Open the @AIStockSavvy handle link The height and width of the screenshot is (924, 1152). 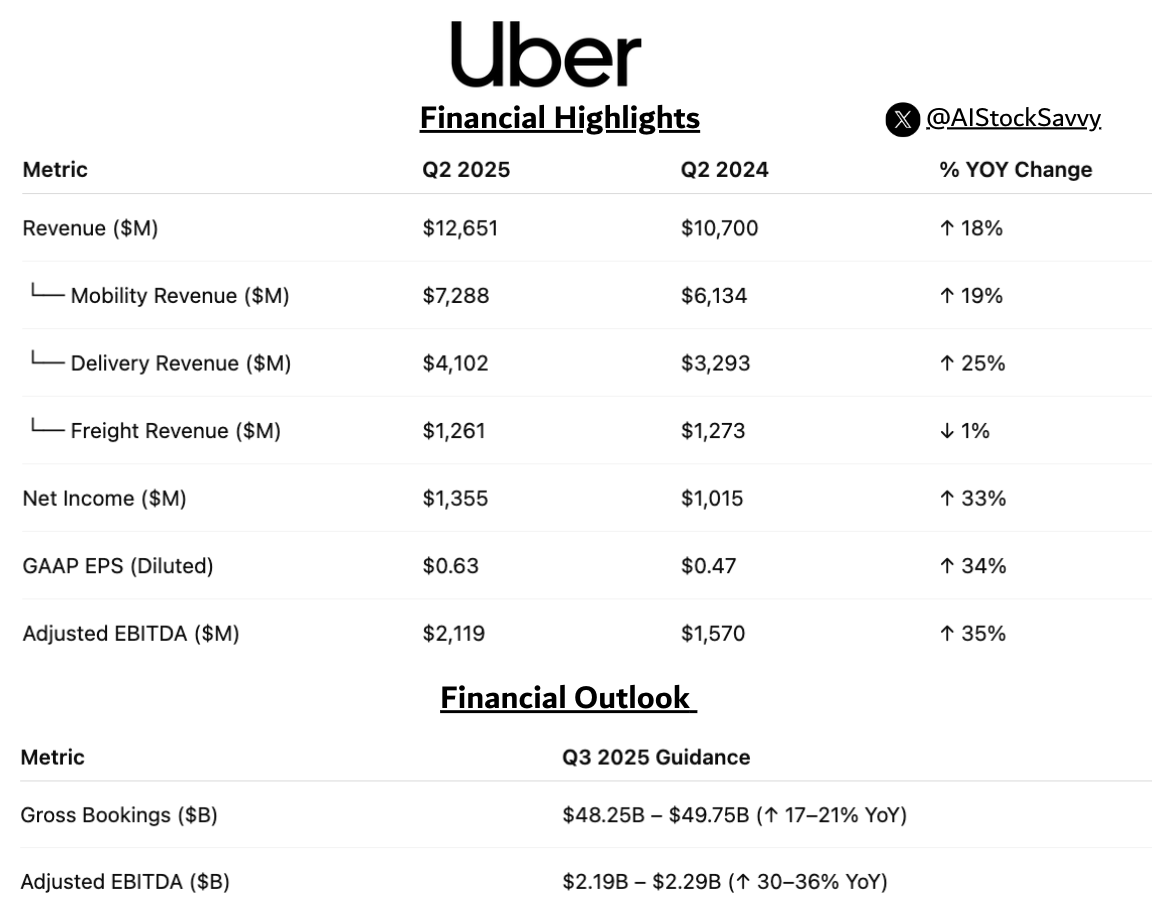(1013, 118)
